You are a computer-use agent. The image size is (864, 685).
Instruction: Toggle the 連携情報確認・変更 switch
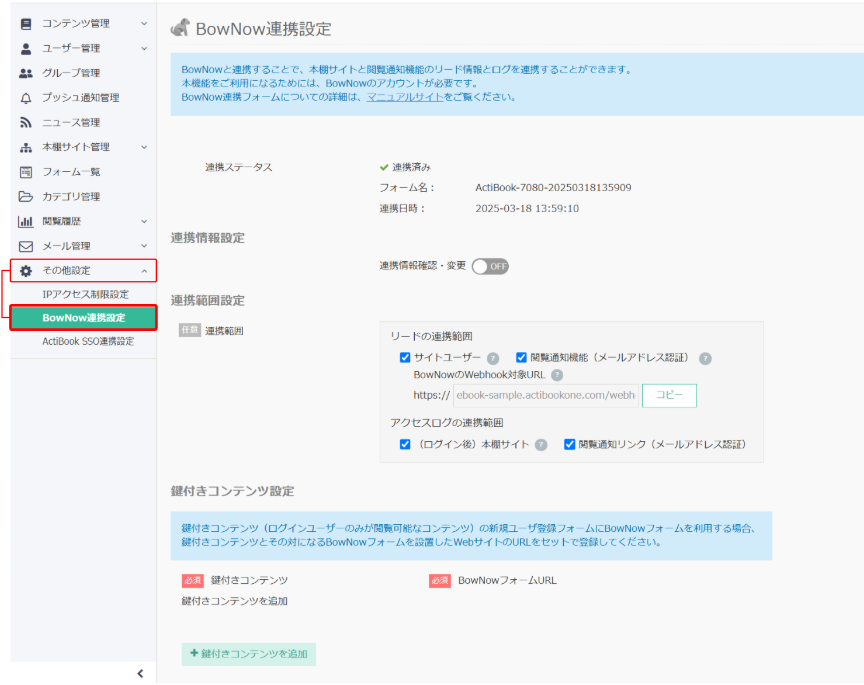[x=490, y=267]
